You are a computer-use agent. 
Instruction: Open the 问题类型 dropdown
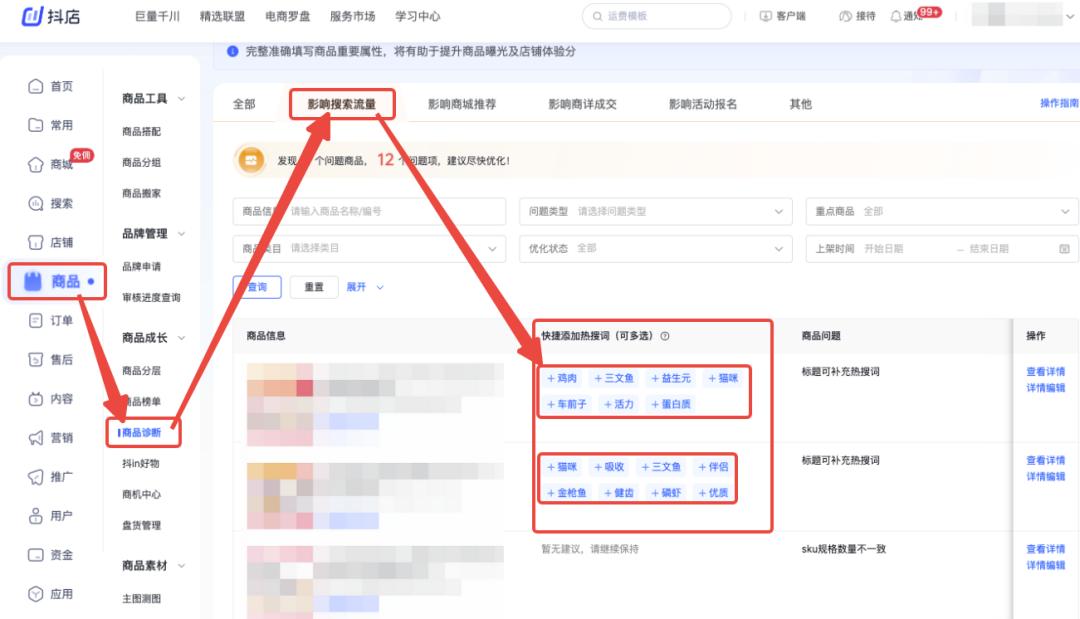click(x=655, y=211)
